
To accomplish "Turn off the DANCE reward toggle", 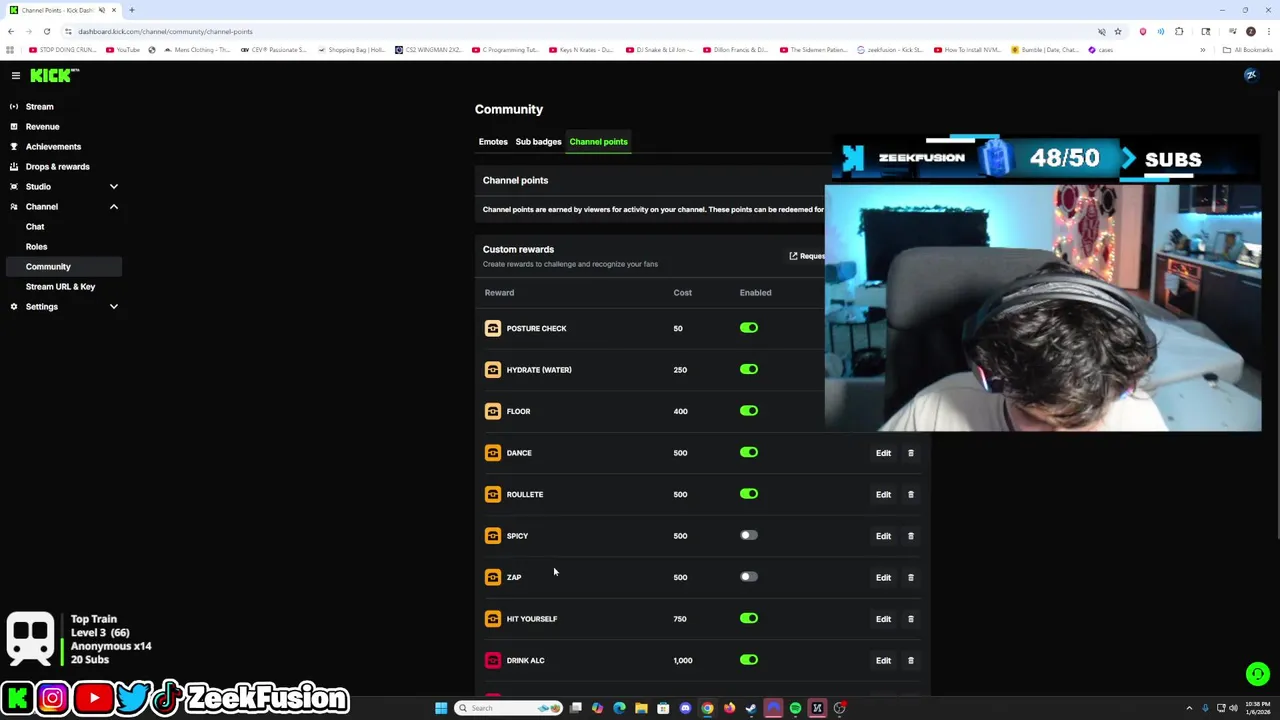I will coord(749,452).
